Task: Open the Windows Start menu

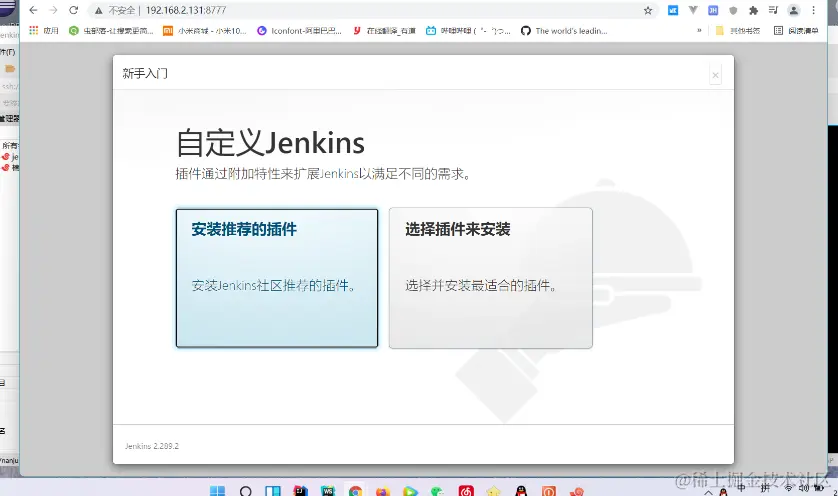Action: [x=218, y=491]
